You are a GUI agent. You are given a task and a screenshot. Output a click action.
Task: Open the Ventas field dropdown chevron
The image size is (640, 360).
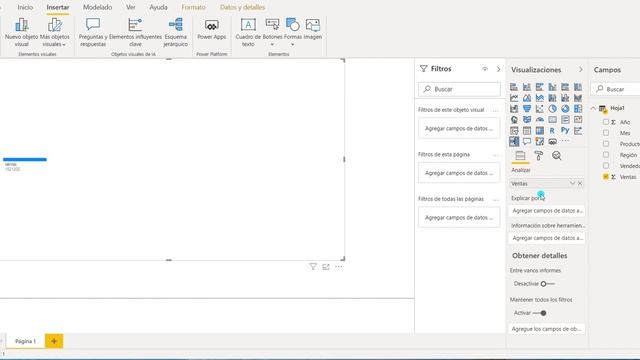pyautogui.click(x=572, y=183)
